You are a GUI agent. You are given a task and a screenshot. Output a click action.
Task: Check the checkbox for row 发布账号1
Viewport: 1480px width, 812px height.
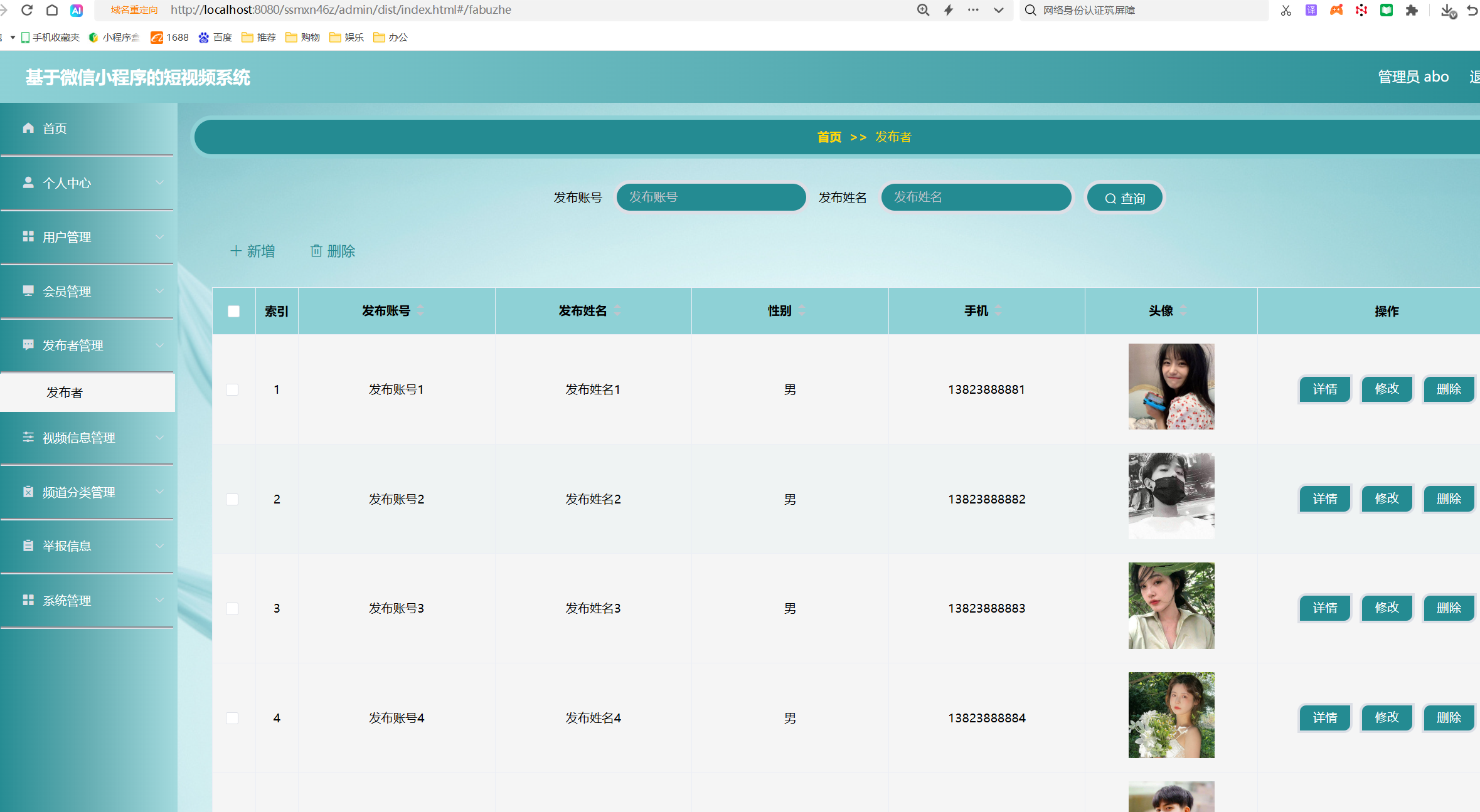232,390
